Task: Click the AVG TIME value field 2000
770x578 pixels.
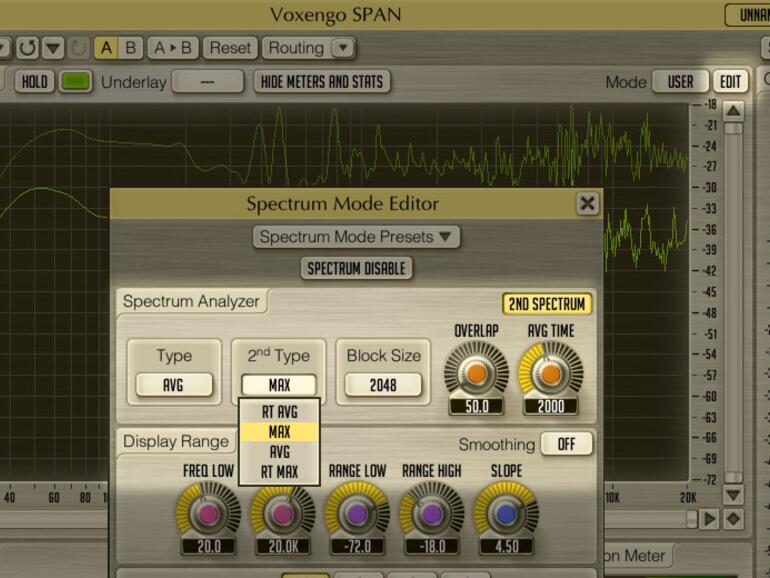Action: click(x=550, y=407)
